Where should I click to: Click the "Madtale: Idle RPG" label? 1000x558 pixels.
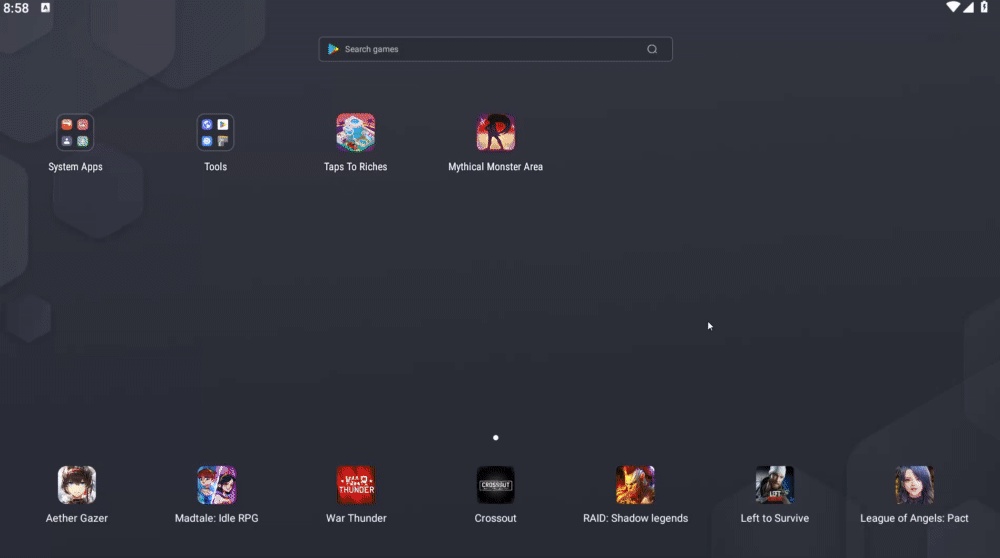coord(217,518)
